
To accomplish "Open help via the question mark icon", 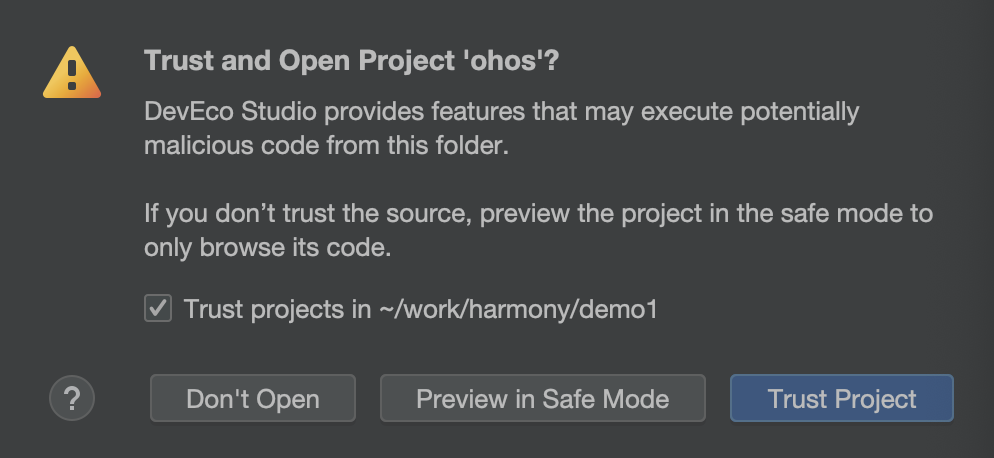I will coord(72,398).
